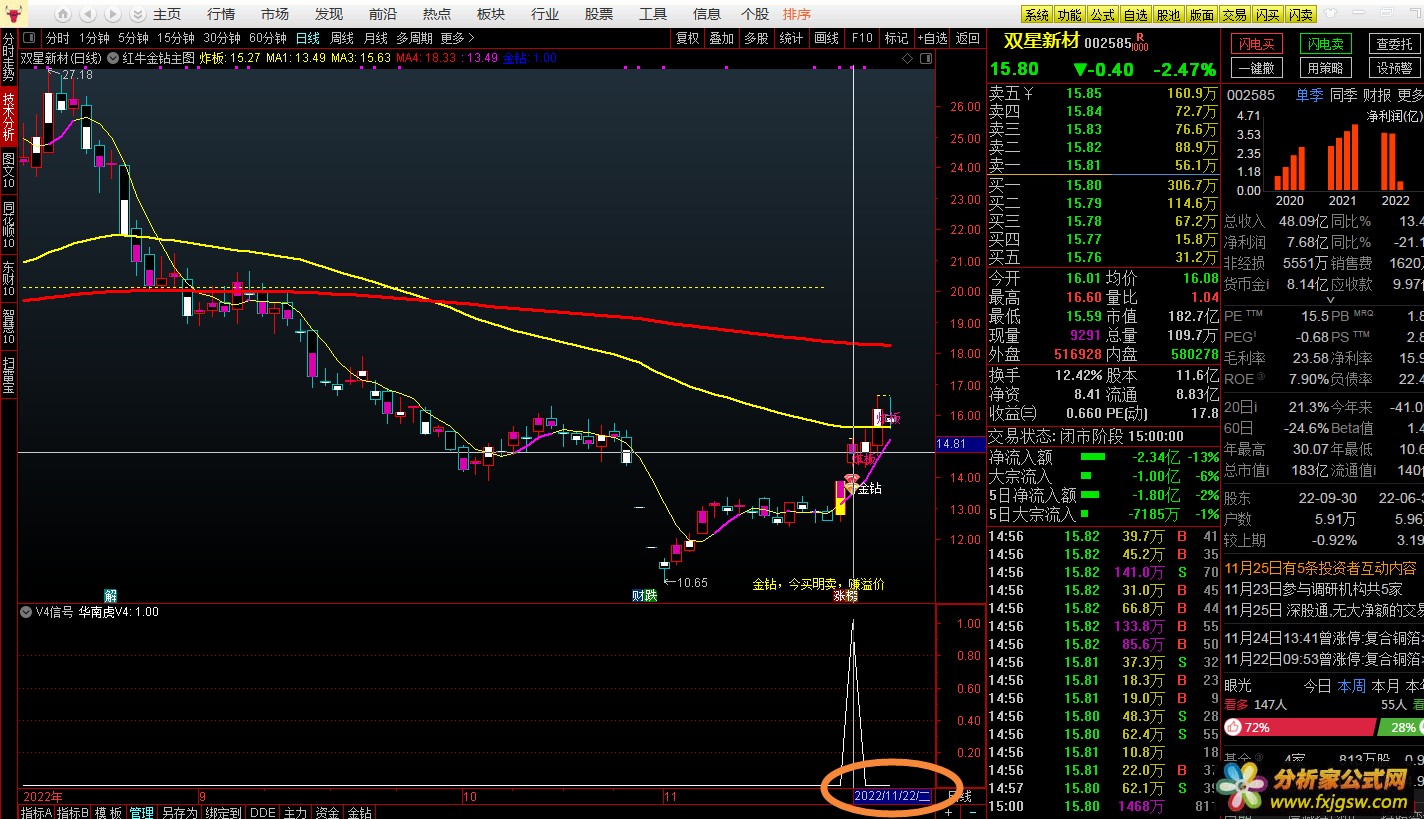Viewport: 1424px width, 819px height.
Task: Open the 公式 yellow menu button
Action: pyautogui.click(x=1102, y=14)
